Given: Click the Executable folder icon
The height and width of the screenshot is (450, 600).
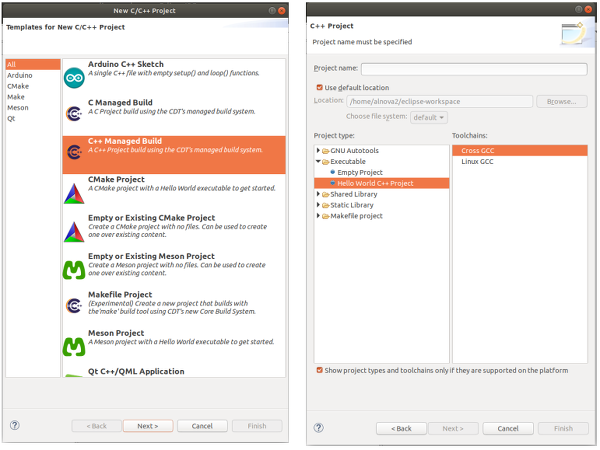Looking at the screenshot, I should point(326,162).
